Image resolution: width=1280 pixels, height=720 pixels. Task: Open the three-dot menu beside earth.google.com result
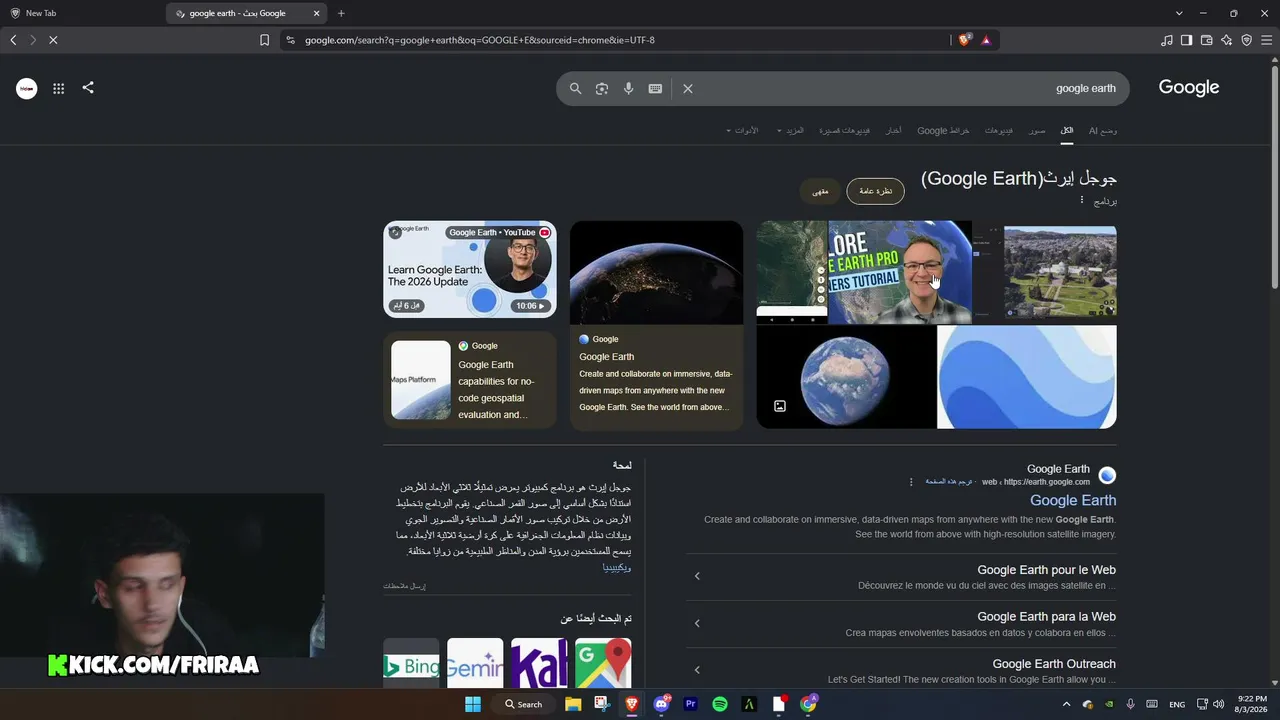(x=911, y=482)
